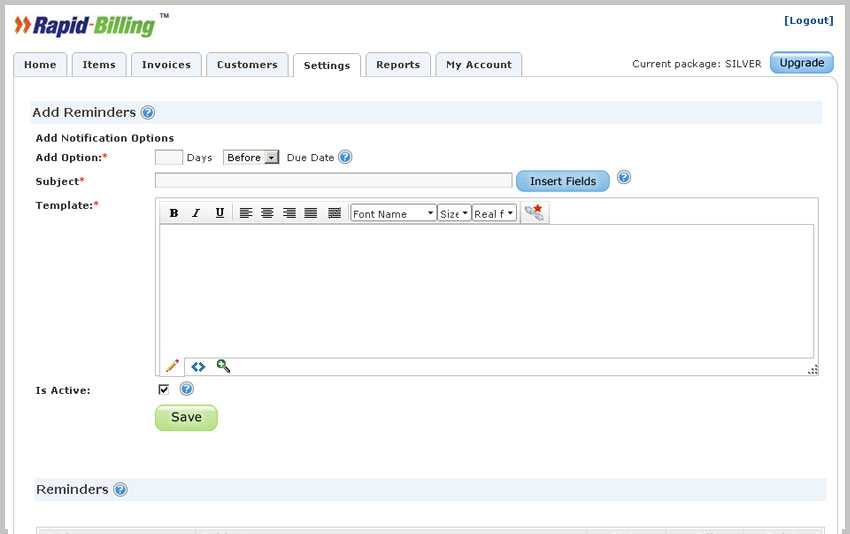850x534 pixels.
Task: Focus the Days number input field
Action: (169, 157)
